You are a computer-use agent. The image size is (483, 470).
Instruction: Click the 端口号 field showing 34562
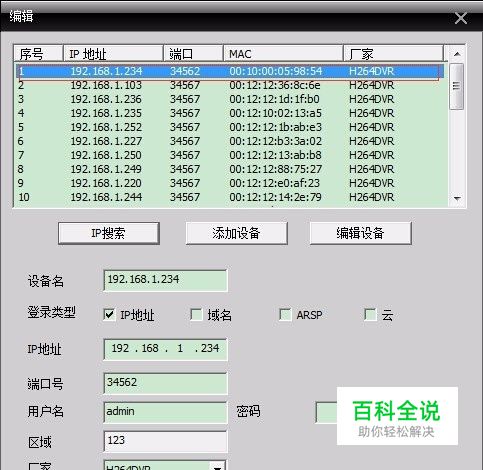(165, 383)
